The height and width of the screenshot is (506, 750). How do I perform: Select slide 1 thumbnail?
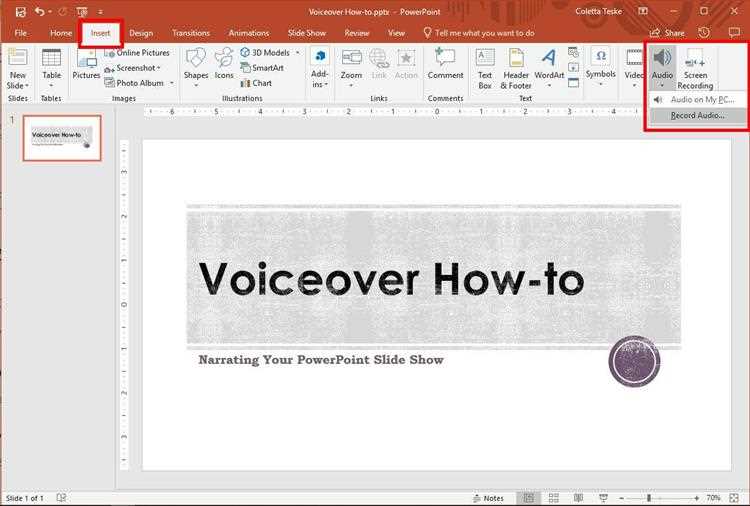pos(62,138)
